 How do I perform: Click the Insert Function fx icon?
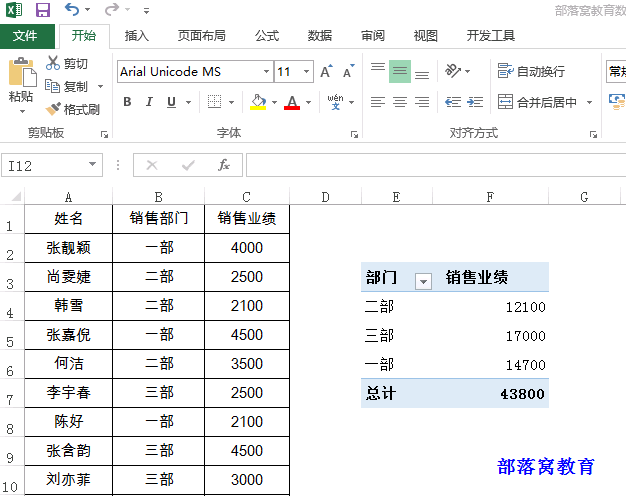(224, 165)
